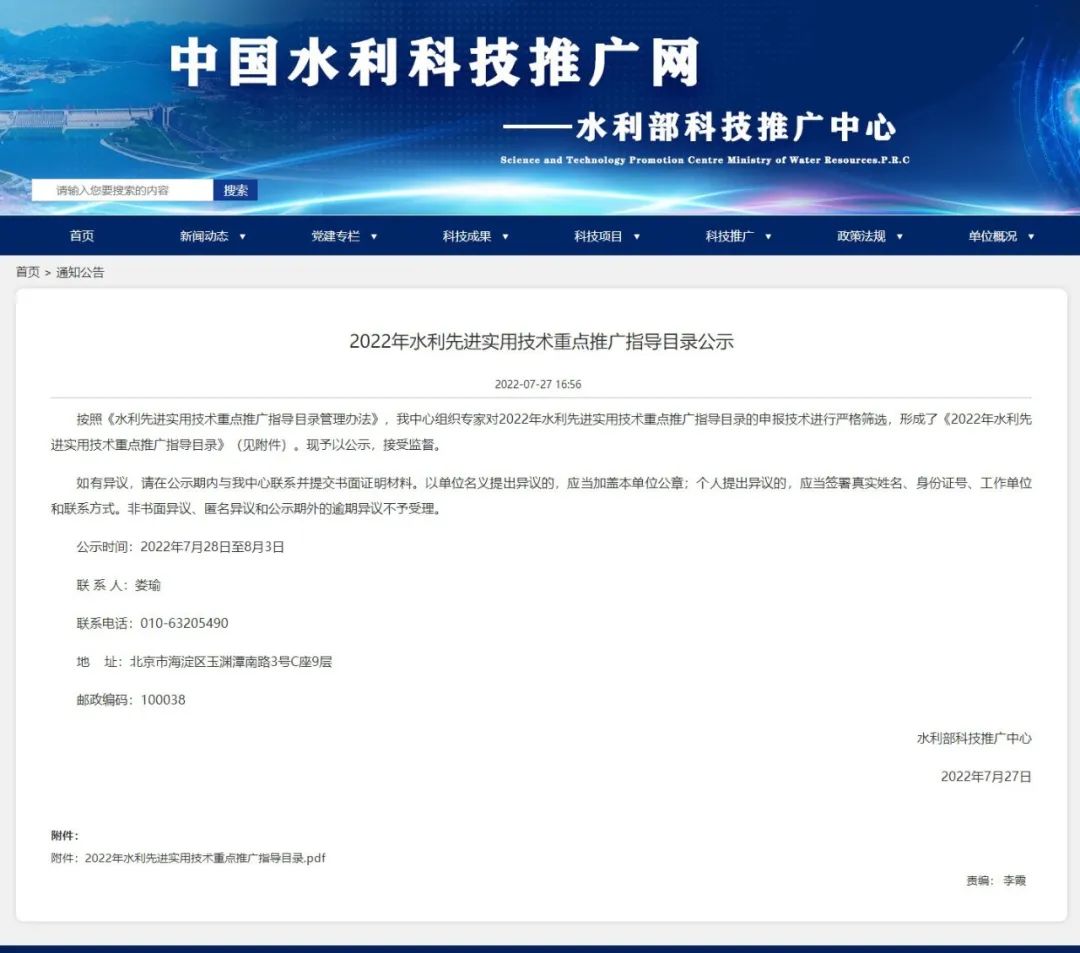Expand the 新闻动态 dropdown arrow

242,237
